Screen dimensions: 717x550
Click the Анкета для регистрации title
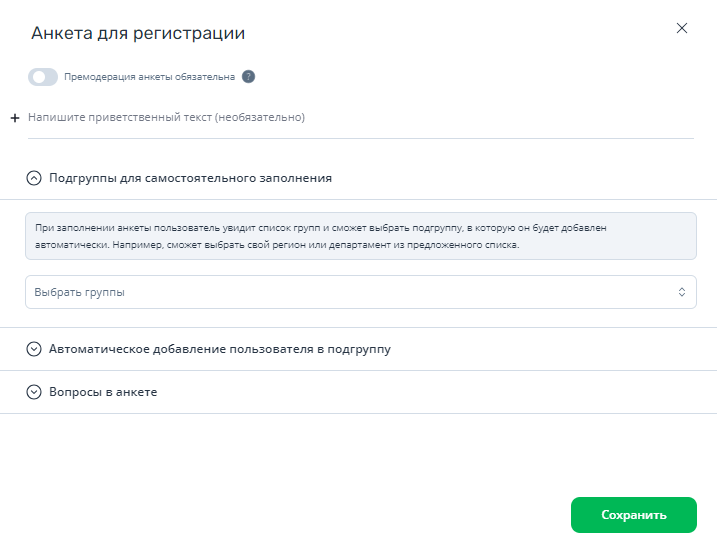pos(138,33)
